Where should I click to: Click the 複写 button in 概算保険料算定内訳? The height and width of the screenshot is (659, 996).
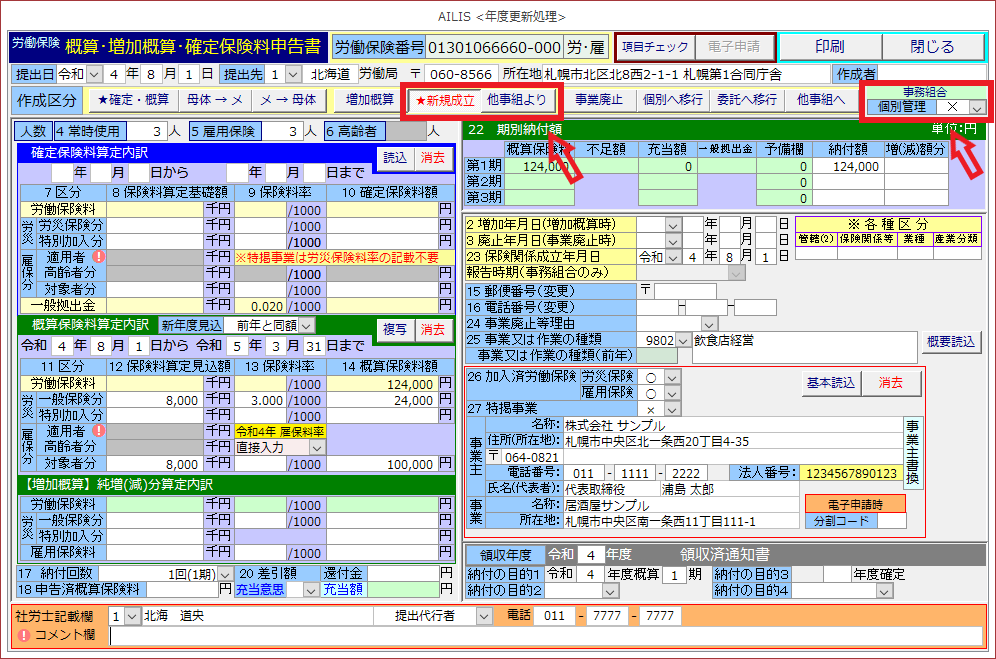[x=394, y=329]
